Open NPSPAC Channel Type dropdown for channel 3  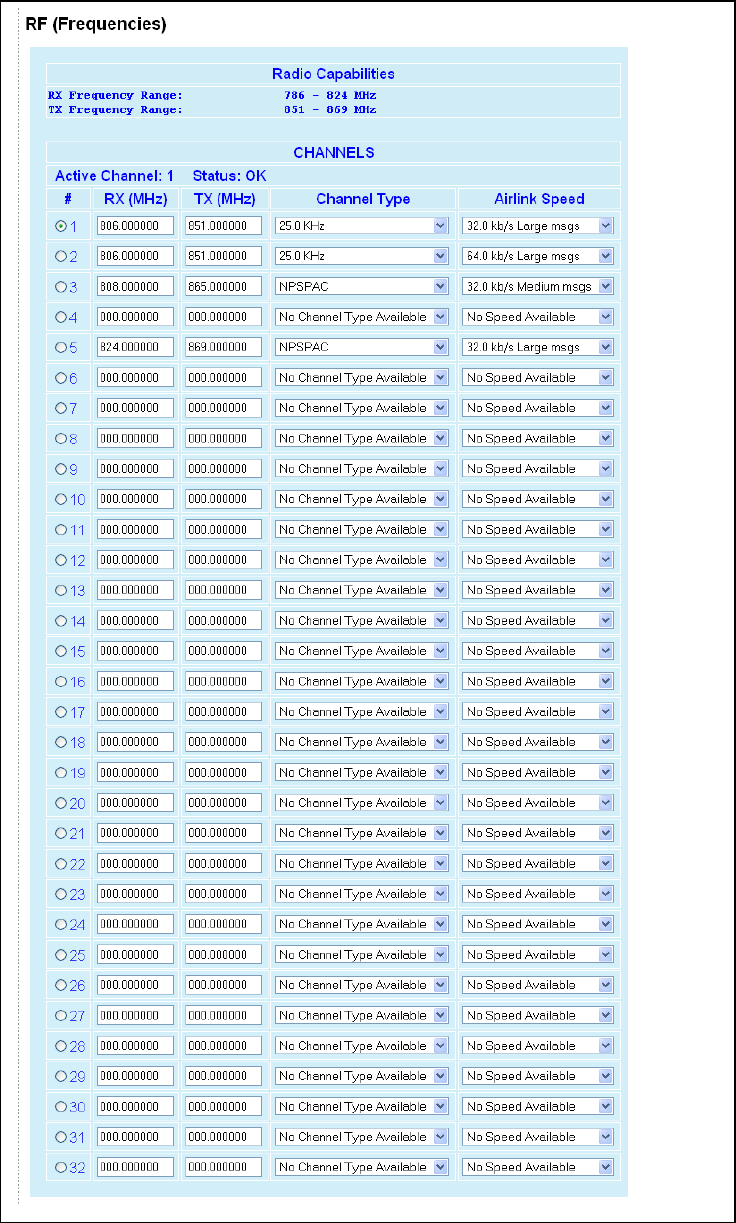361,287
